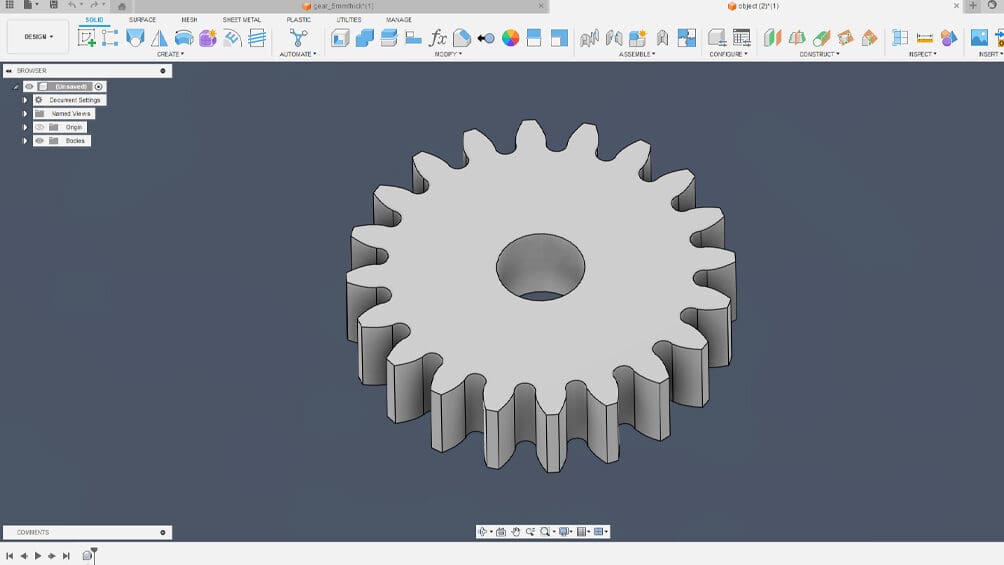1004x565 pixels.
Task: Open the configuration table tool
Action: click(741, 38)
